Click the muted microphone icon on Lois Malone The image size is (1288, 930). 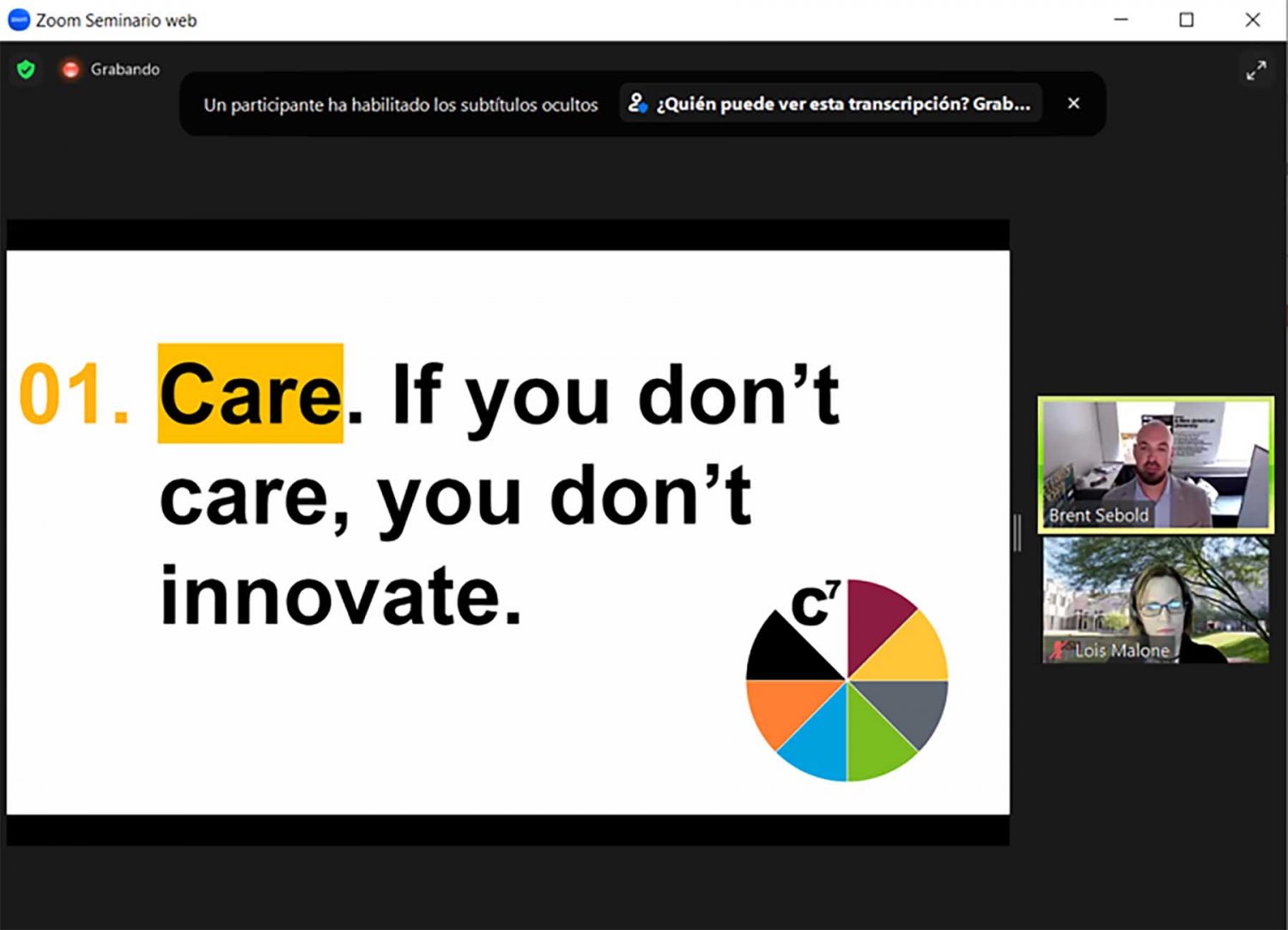pyautogui.click(x=1059, y=650)
